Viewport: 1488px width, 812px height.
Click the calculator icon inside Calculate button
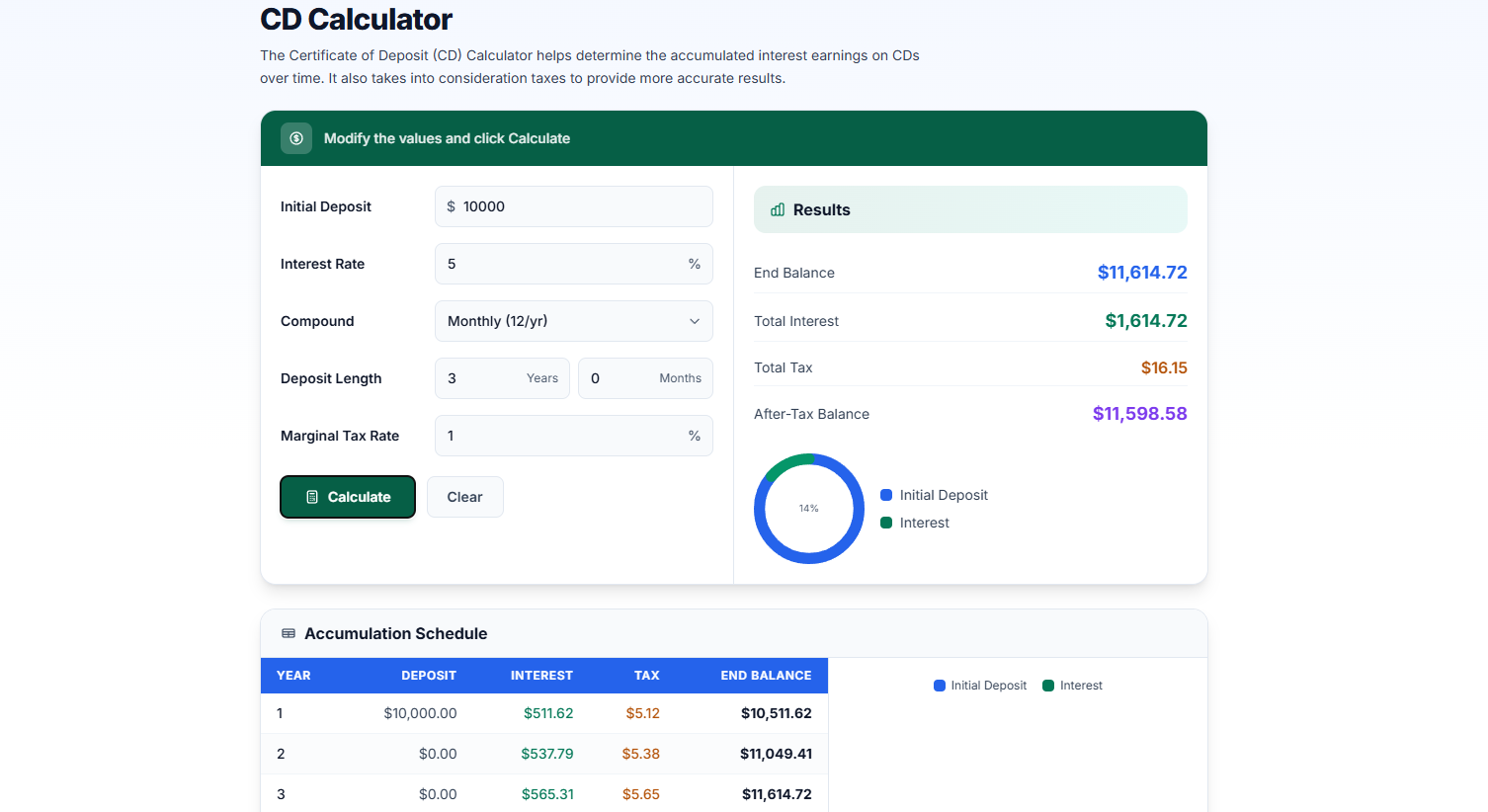(x=312, y=497)
